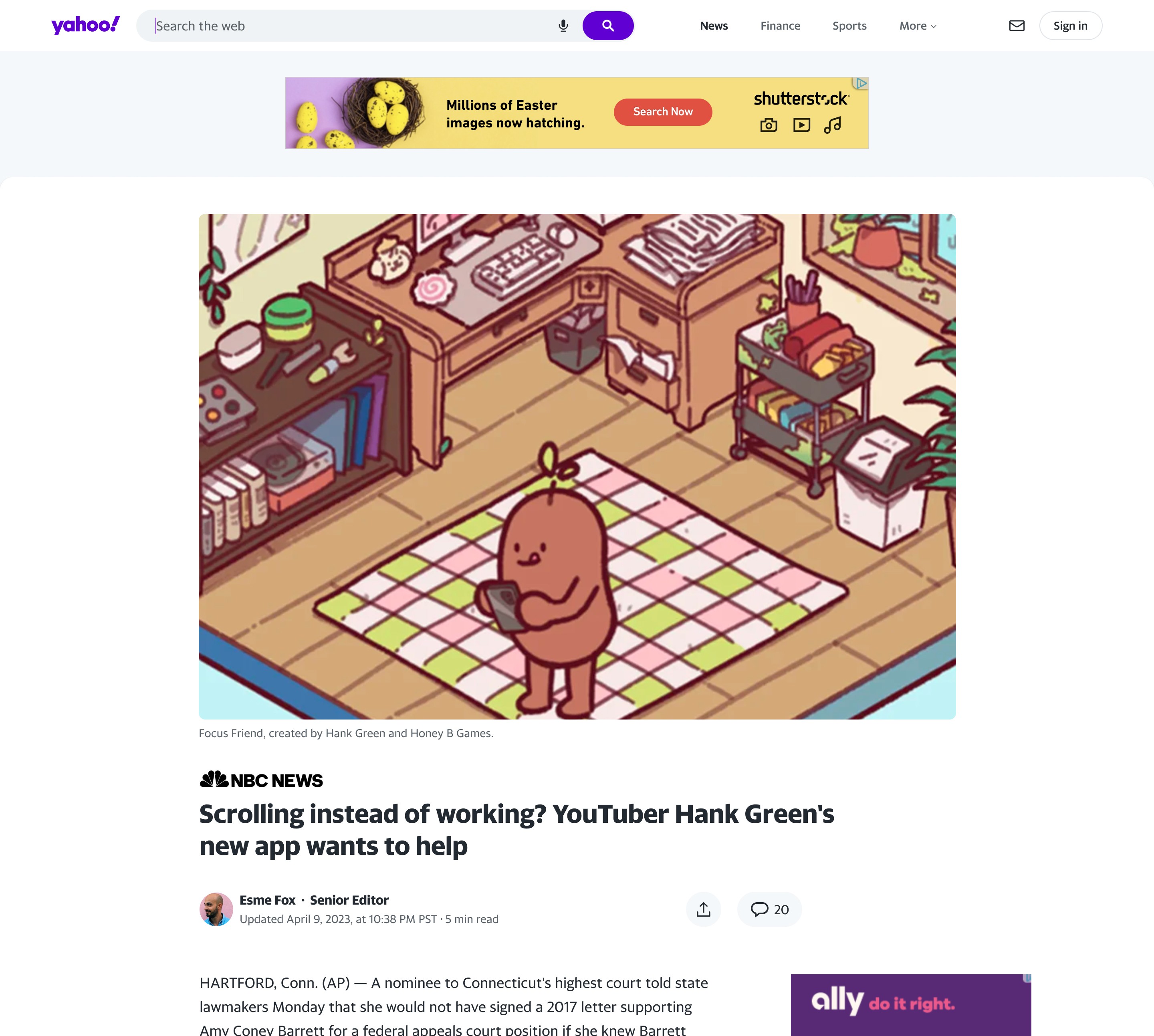Click the camera icon in Shutterstock ad
The height and width of the screenshot is (1036, 1154).
(x=769, y=125)
